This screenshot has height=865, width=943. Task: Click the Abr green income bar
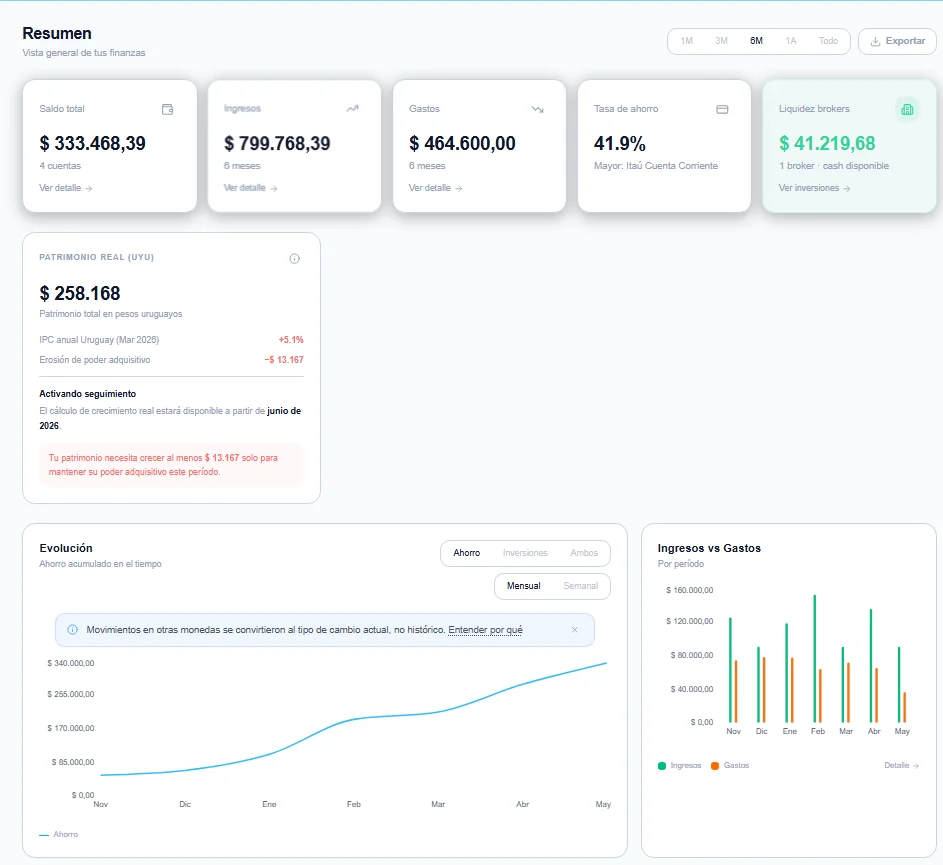pyautogui.click(x=871, y=666)
